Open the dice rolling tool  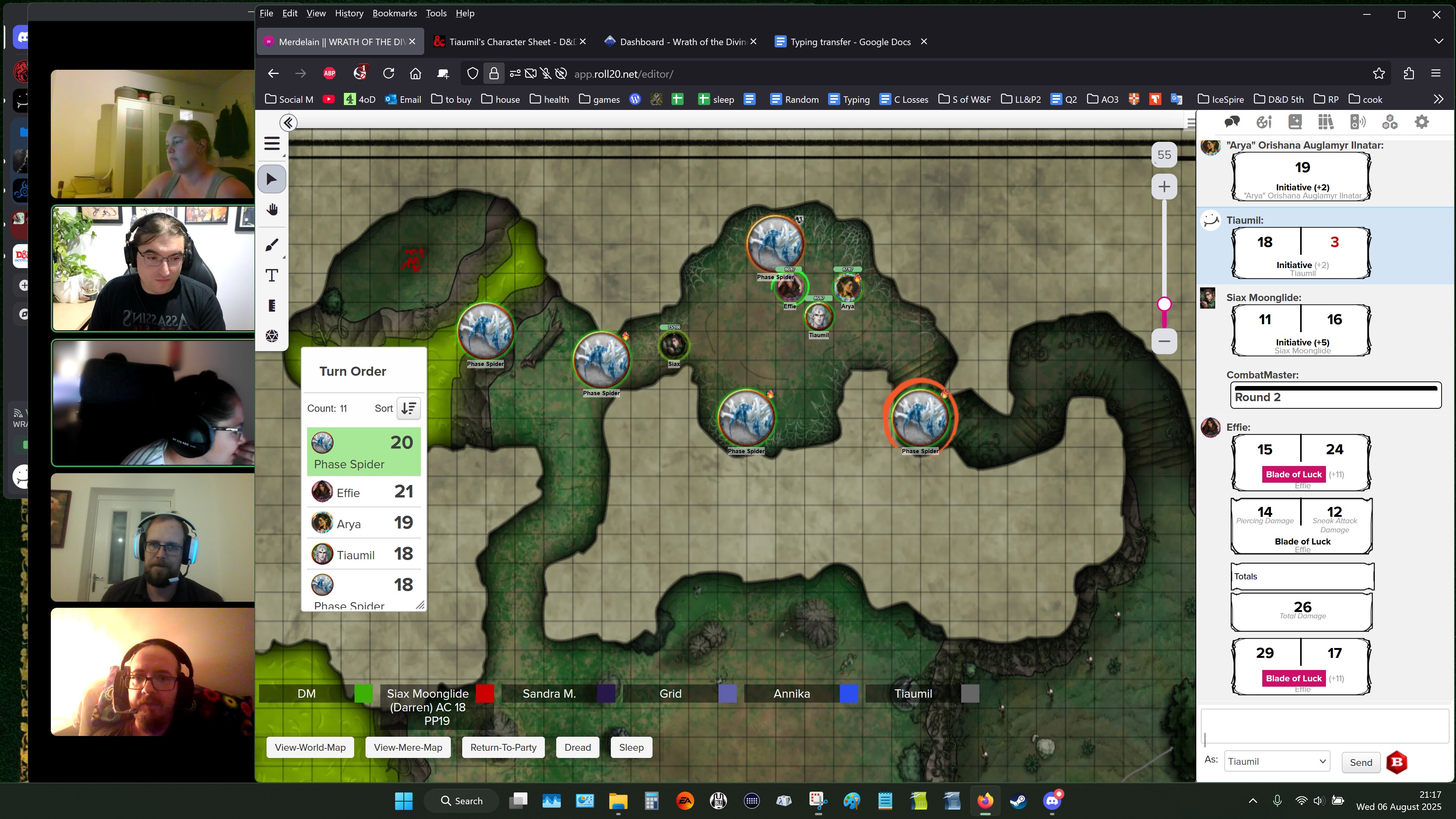coord(272,336)
